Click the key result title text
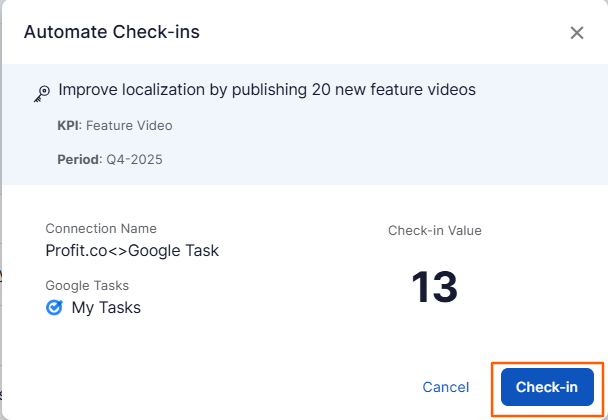 point(267,90)
